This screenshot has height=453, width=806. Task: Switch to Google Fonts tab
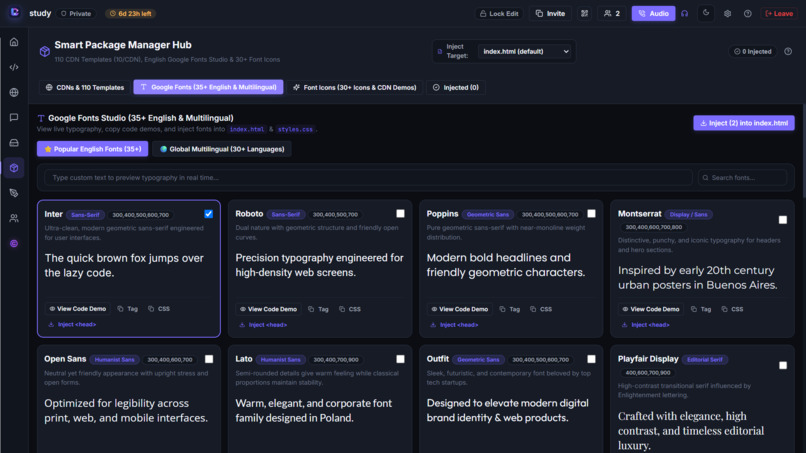tap(208, 87)
